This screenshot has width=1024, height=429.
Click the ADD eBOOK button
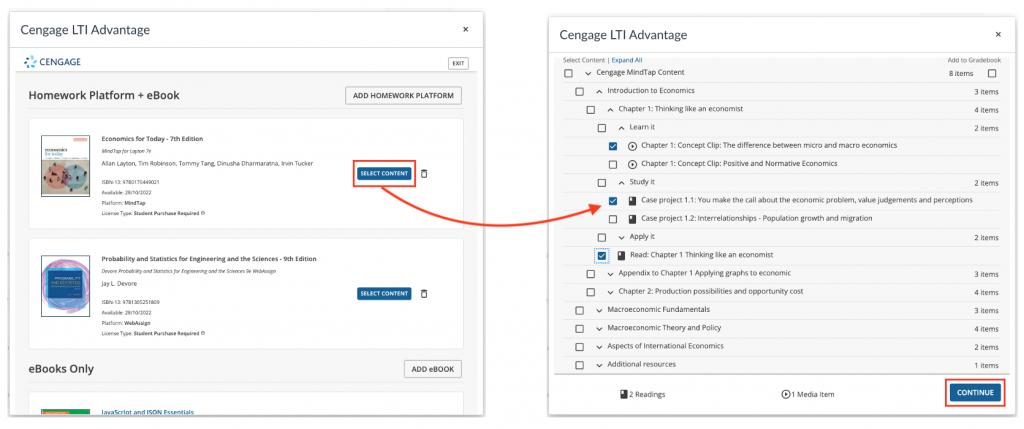coord(432,370)
